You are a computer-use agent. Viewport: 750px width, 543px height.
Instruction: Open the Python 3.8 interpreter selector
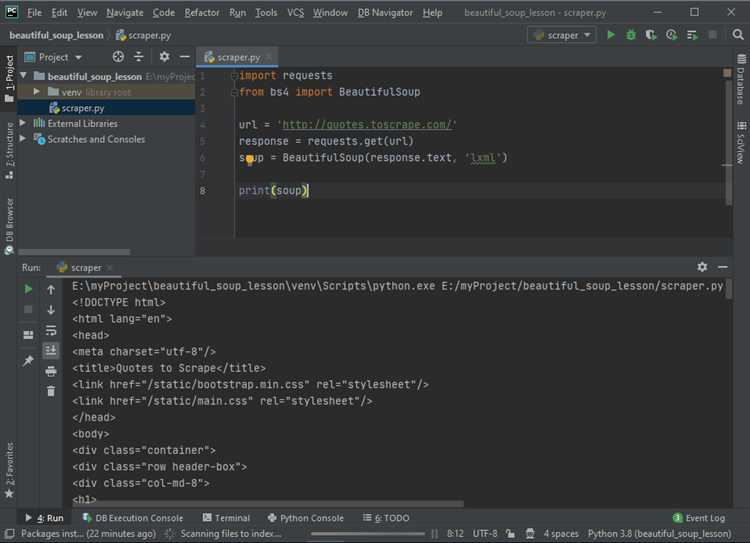click(x=660, y=533)
